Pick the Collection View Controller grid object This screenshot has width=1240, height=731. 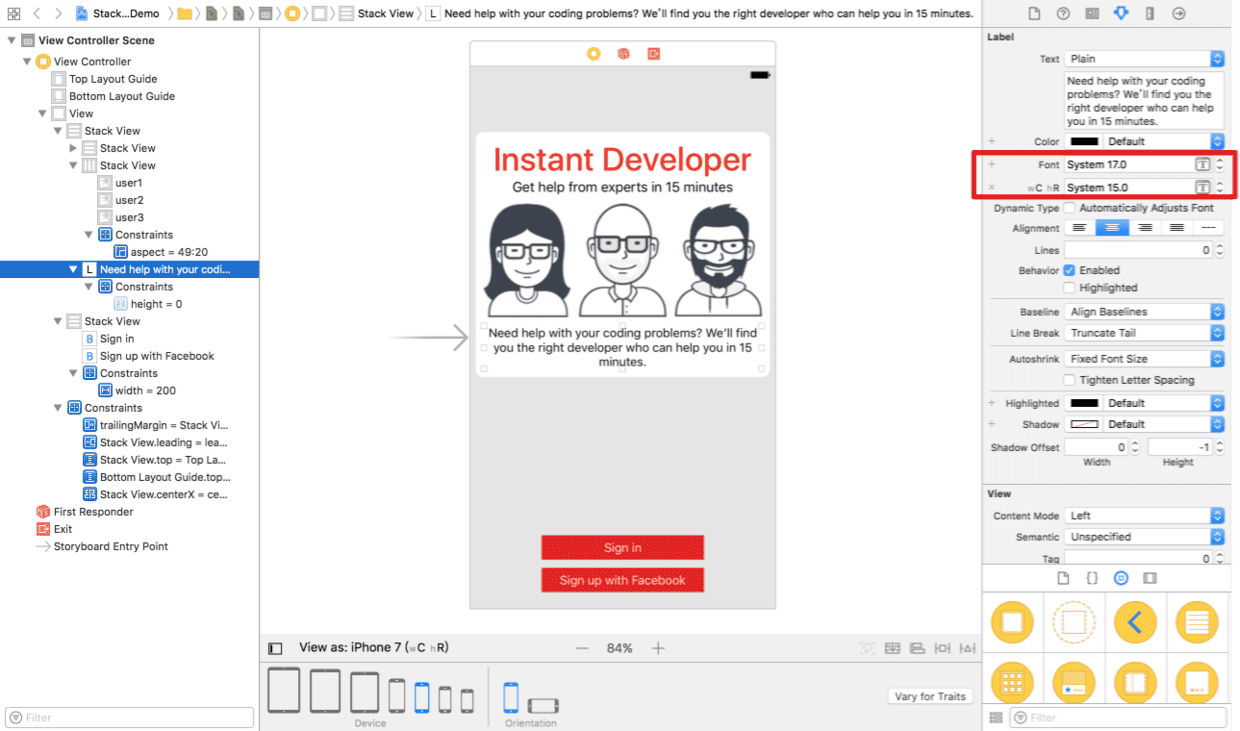(1012, 684)
